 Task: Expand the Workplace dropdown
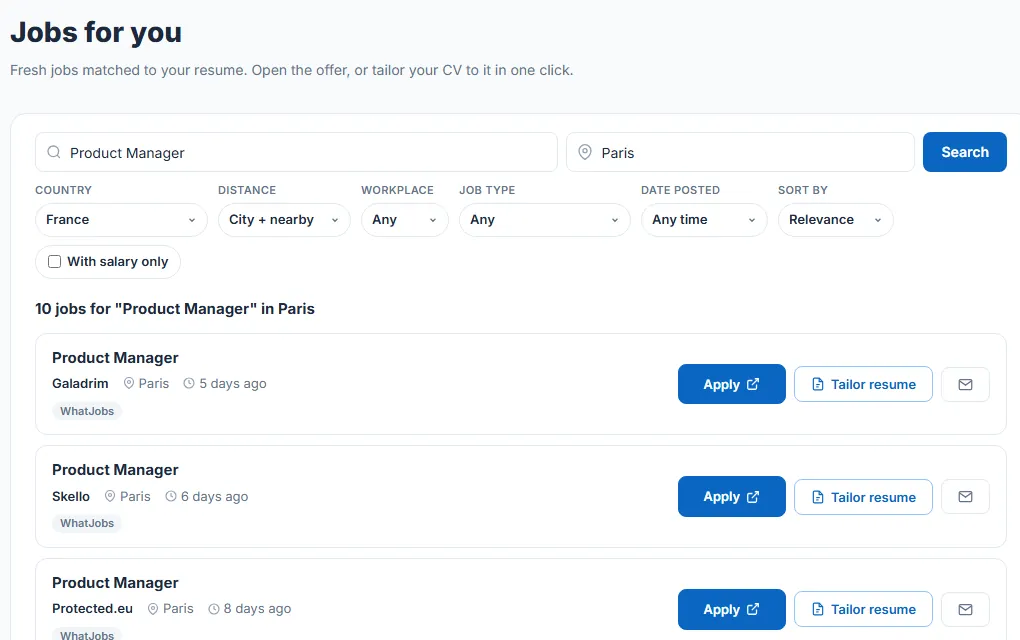(405, 220)
